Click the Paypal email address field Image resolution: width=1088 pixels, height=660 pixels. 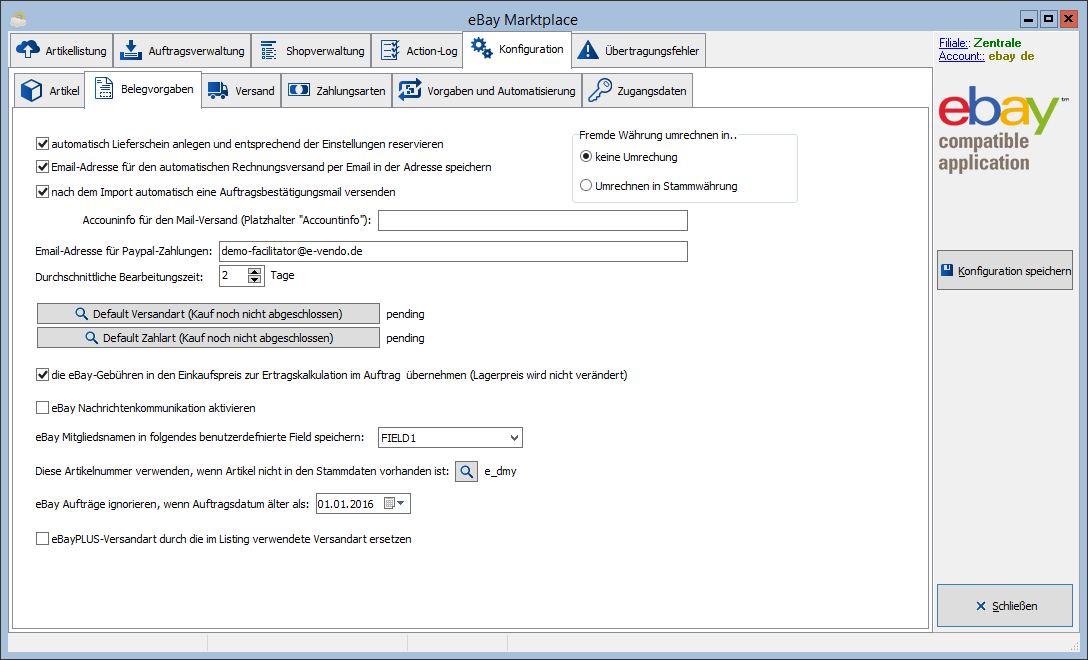453,251
